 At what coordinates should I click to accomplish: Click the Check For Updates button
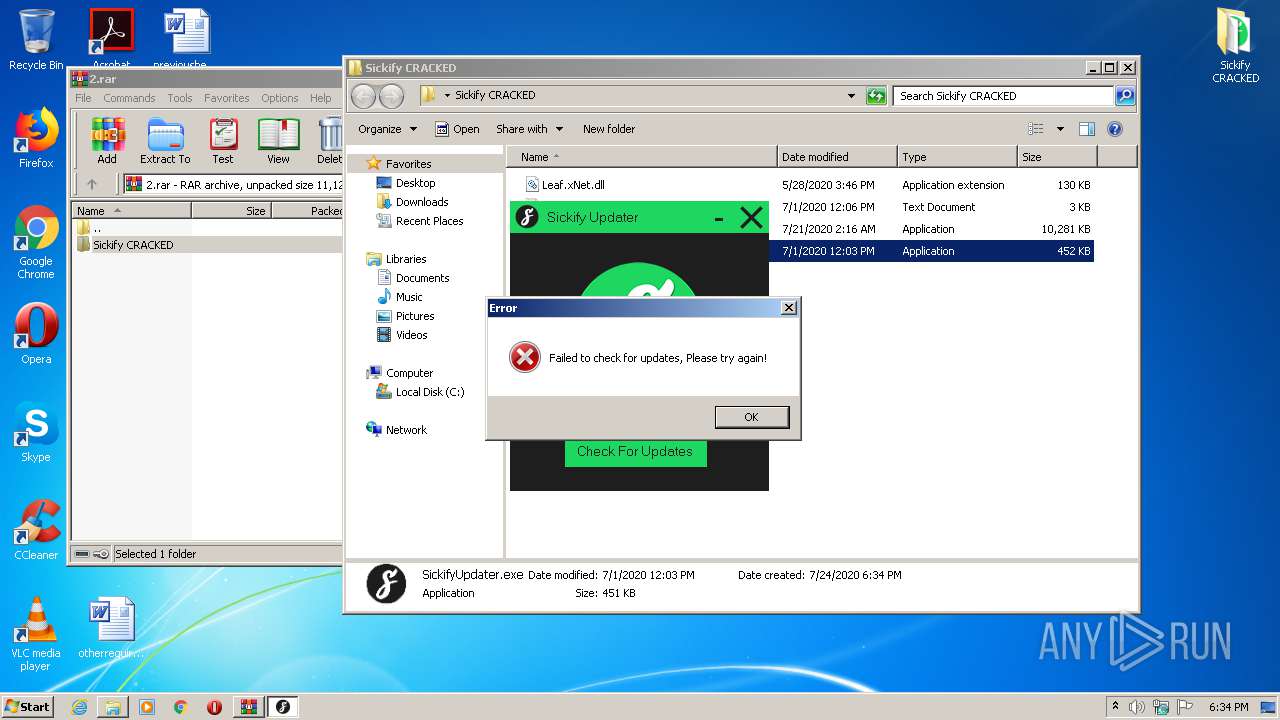pos(635,452)
